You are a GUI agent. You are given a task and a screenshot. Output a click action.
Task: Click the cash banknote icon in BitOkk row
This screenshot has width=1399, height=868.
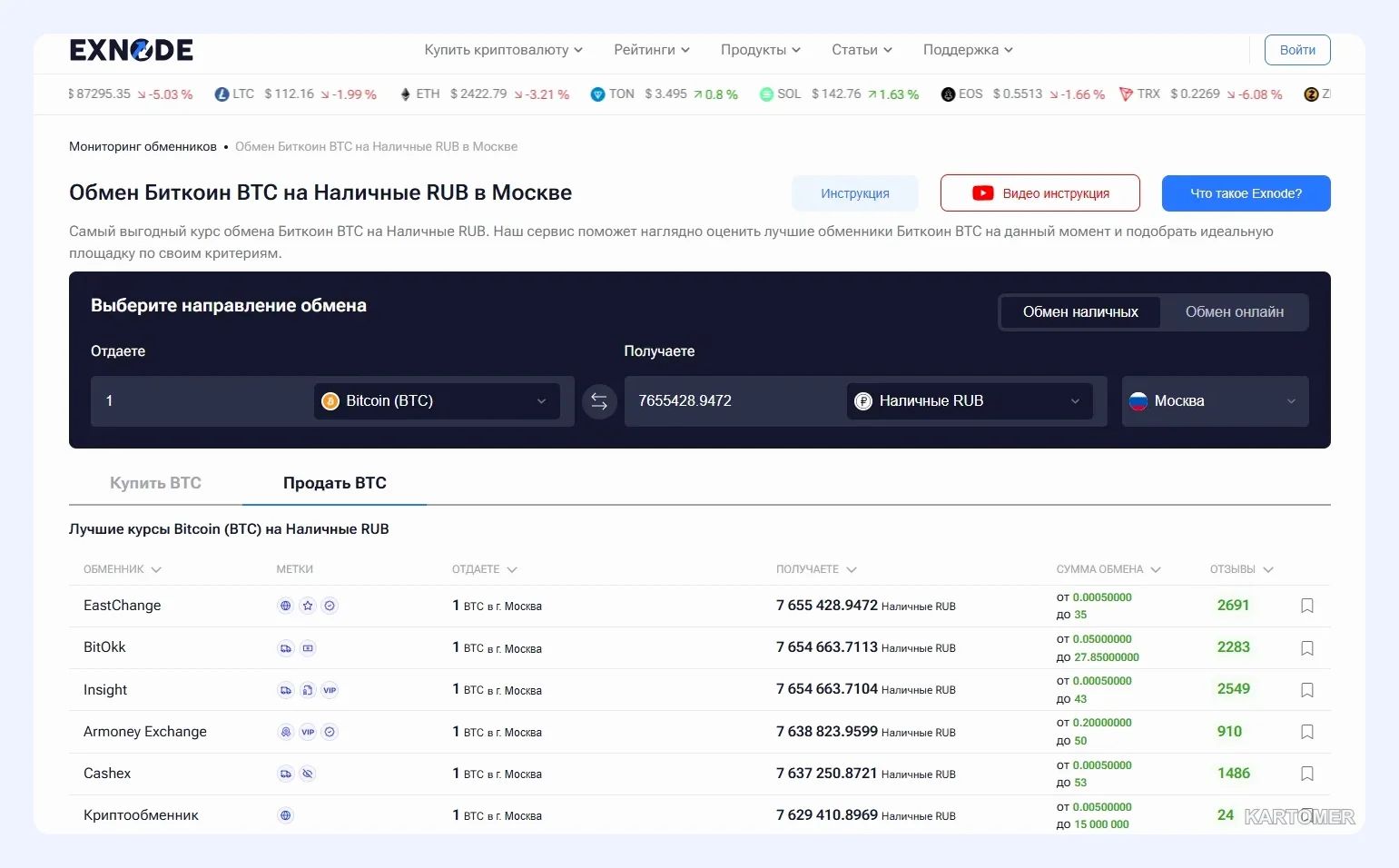point(308,648)
